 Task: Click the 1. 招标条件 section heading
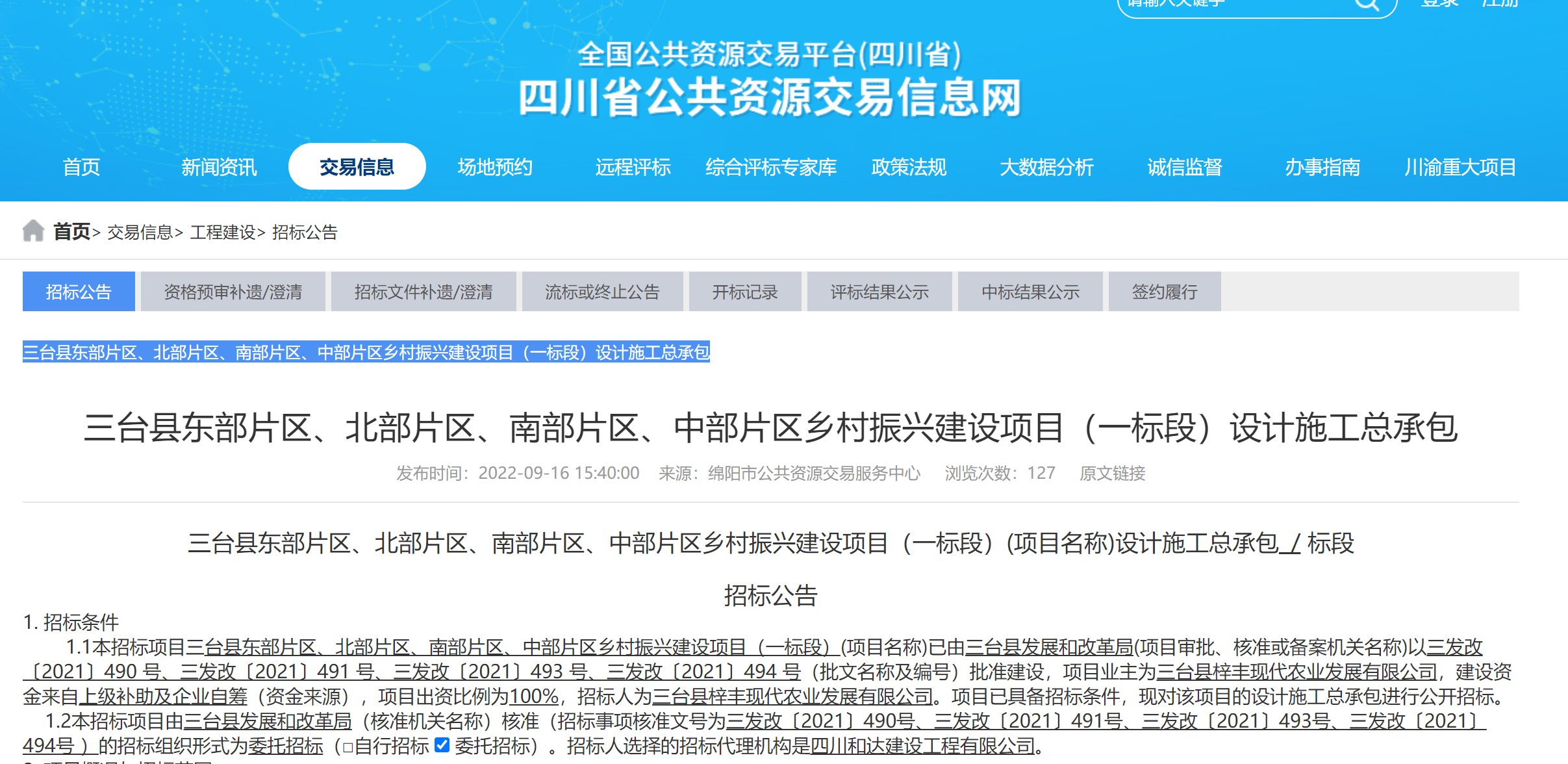tap(71, 622)
